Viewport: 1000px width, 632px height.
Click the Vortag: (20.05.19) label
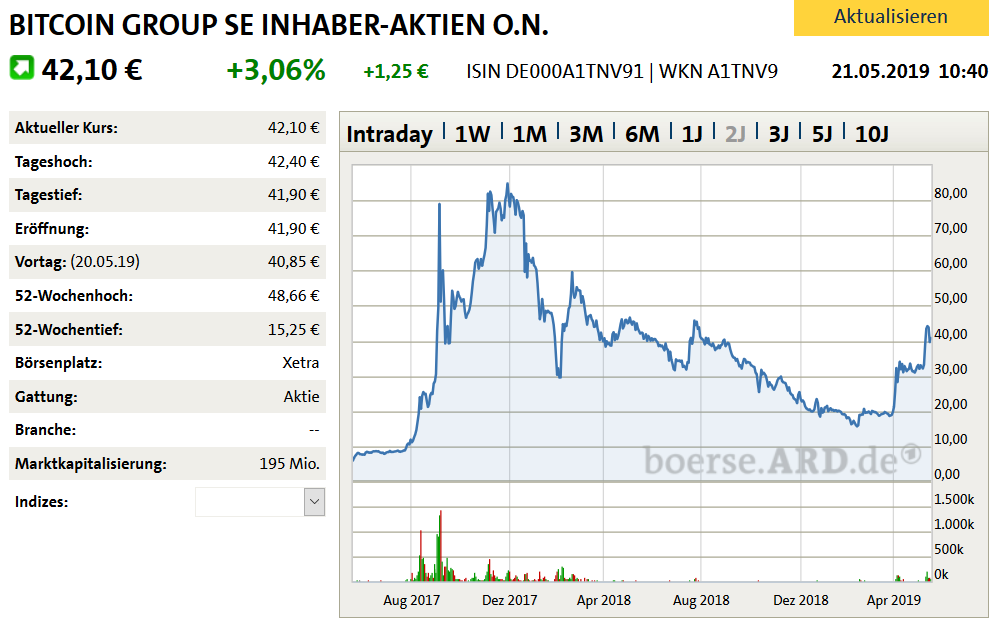[77, 262]
